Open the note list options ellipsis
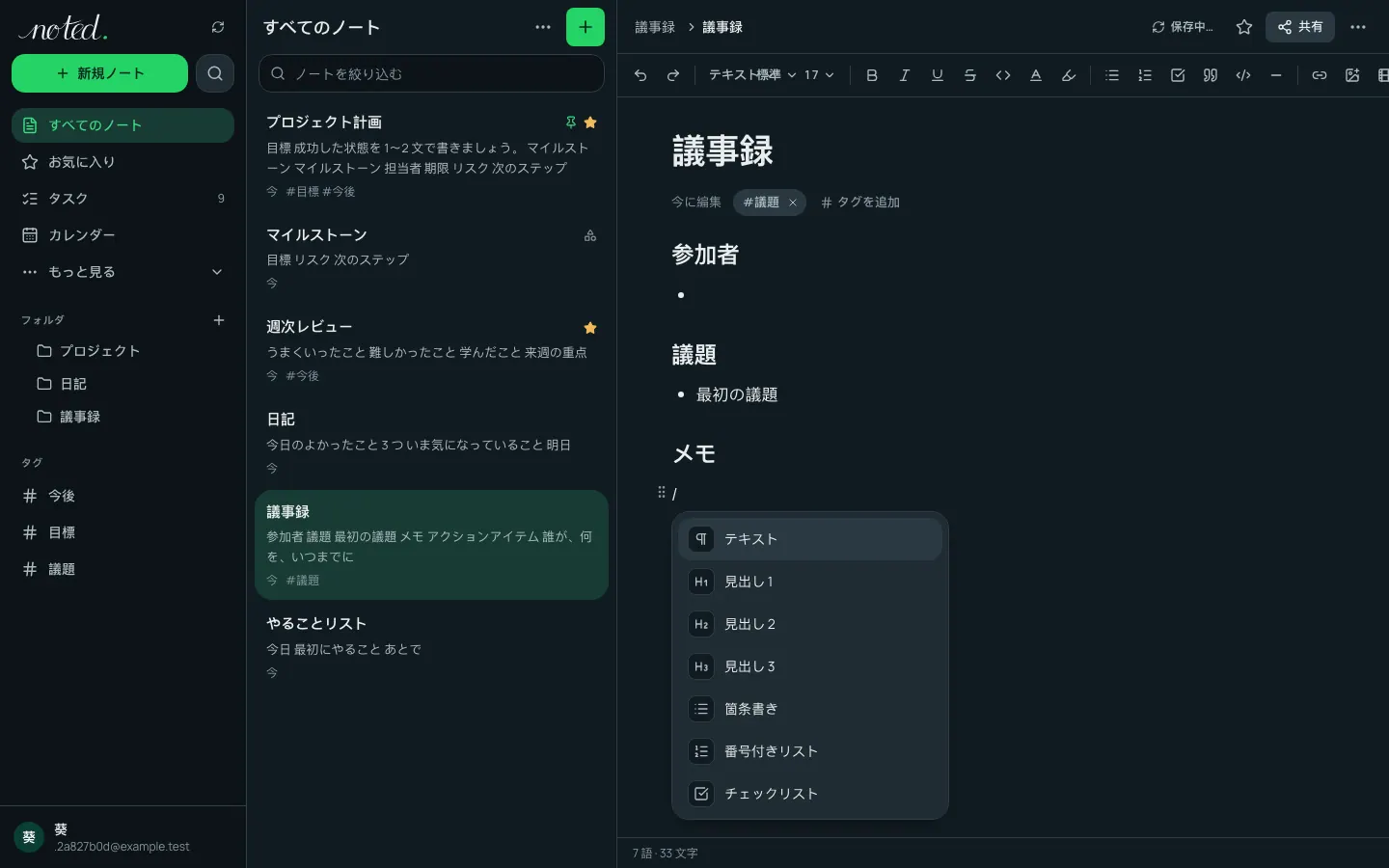The width and height of the screenshot is (1389, 868). point(543,27)
